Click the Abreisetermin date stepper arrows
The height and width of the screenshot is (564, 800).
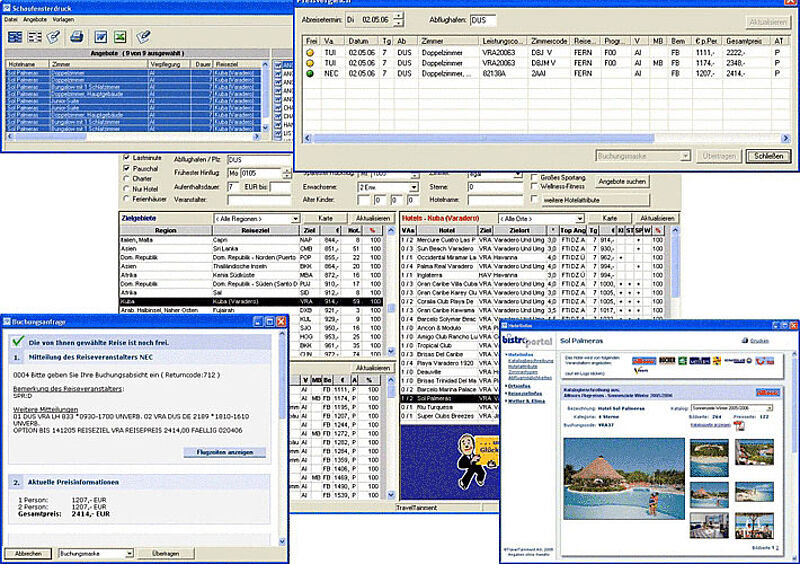398,20
